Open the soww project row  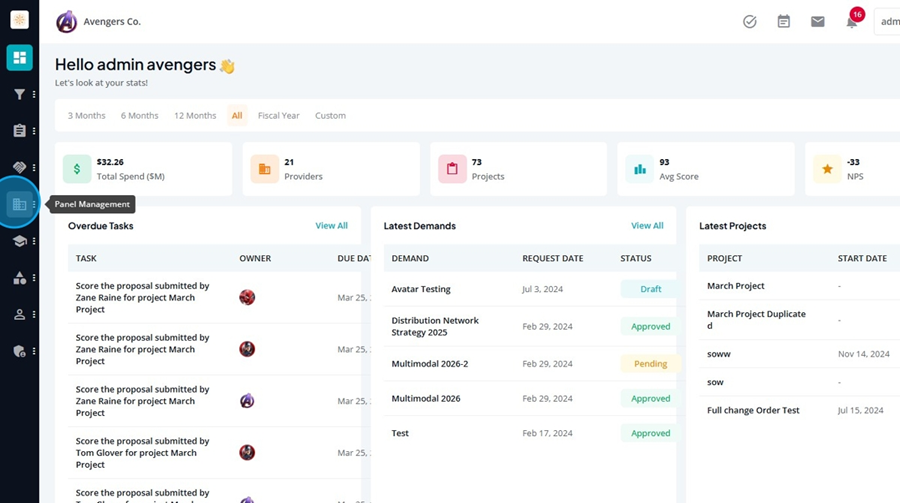click(800, 354)
